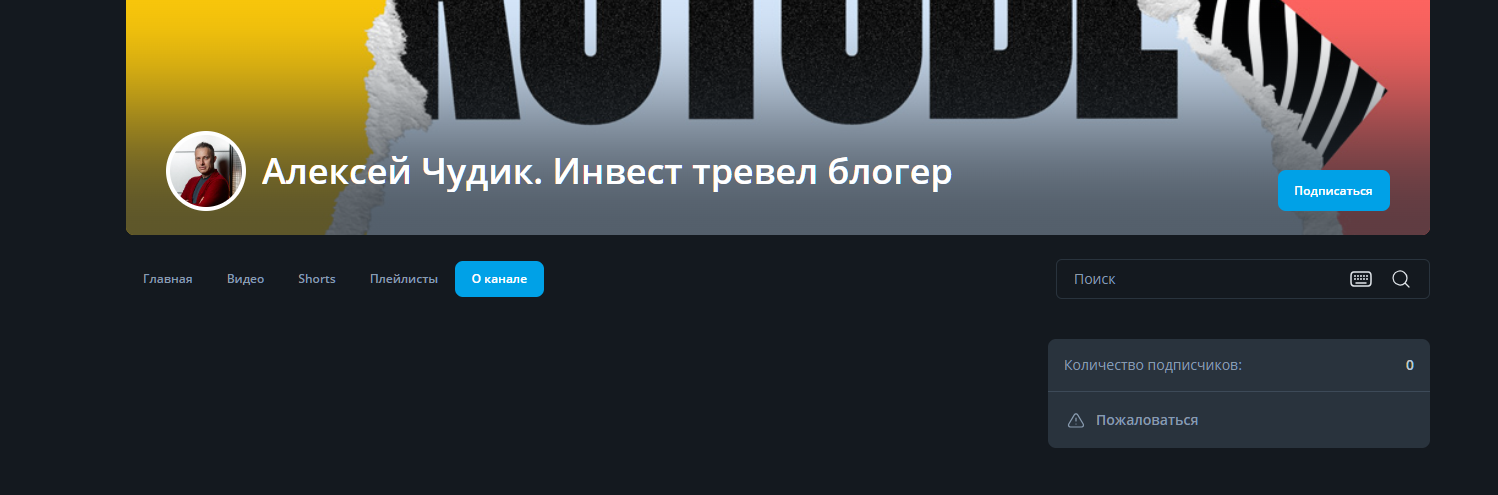Viewport: 1498px width, 495px height.
Task: Click the Количество подписчиков label
Action: 1153,365
